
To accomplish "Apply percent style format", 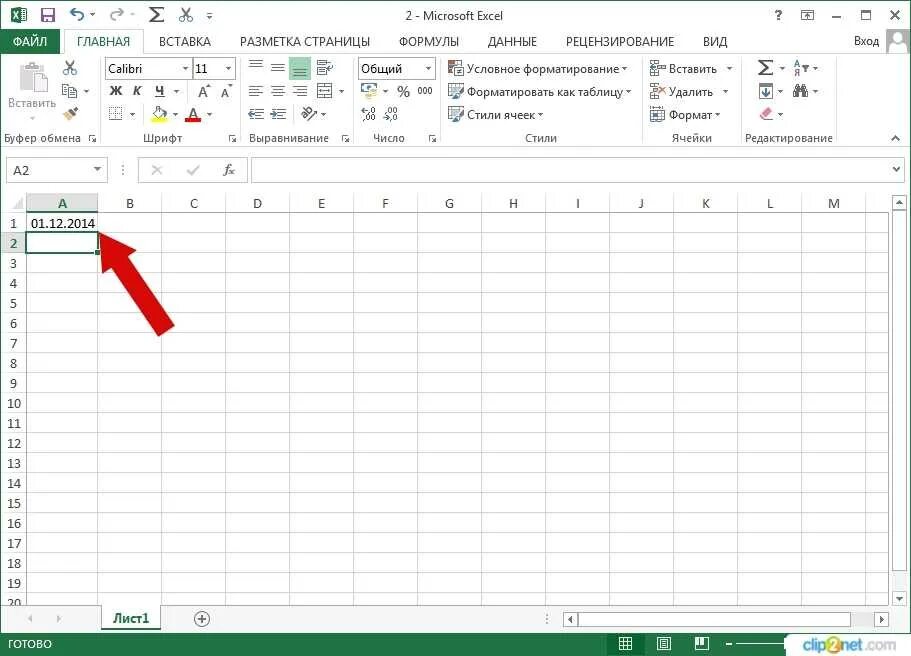I will (403, 91).
